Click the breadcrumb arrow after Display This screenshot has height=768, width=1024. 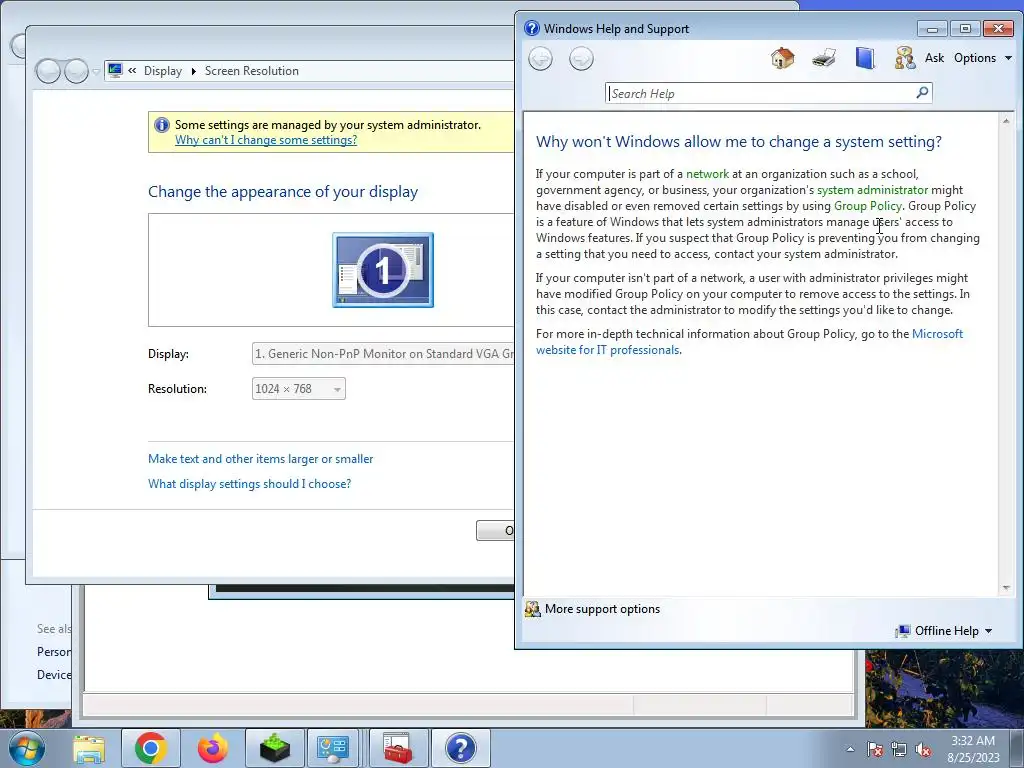(x=193, y=71)
